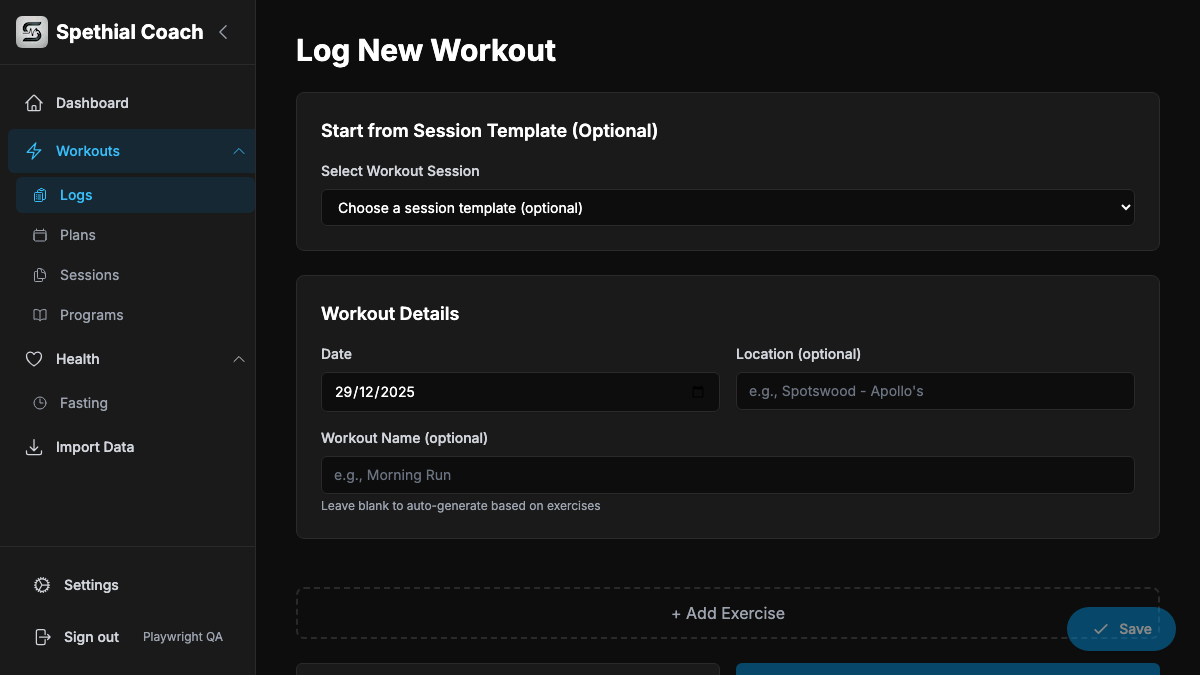Click the Logs clipboard icon
Viewport: 1200px width, 675px height.
42,195
